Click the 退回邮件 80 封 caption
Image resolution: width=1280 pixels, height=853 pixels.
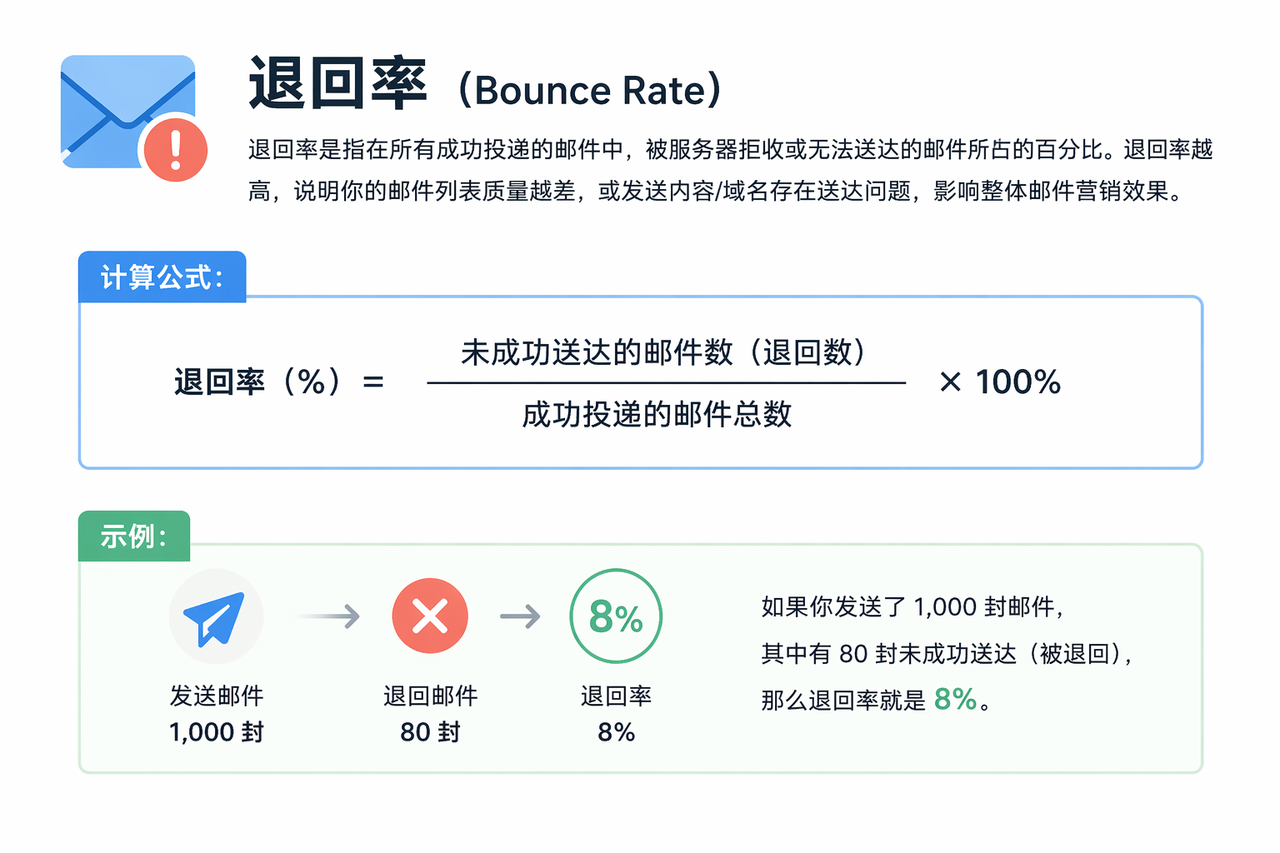coord(430,713)
